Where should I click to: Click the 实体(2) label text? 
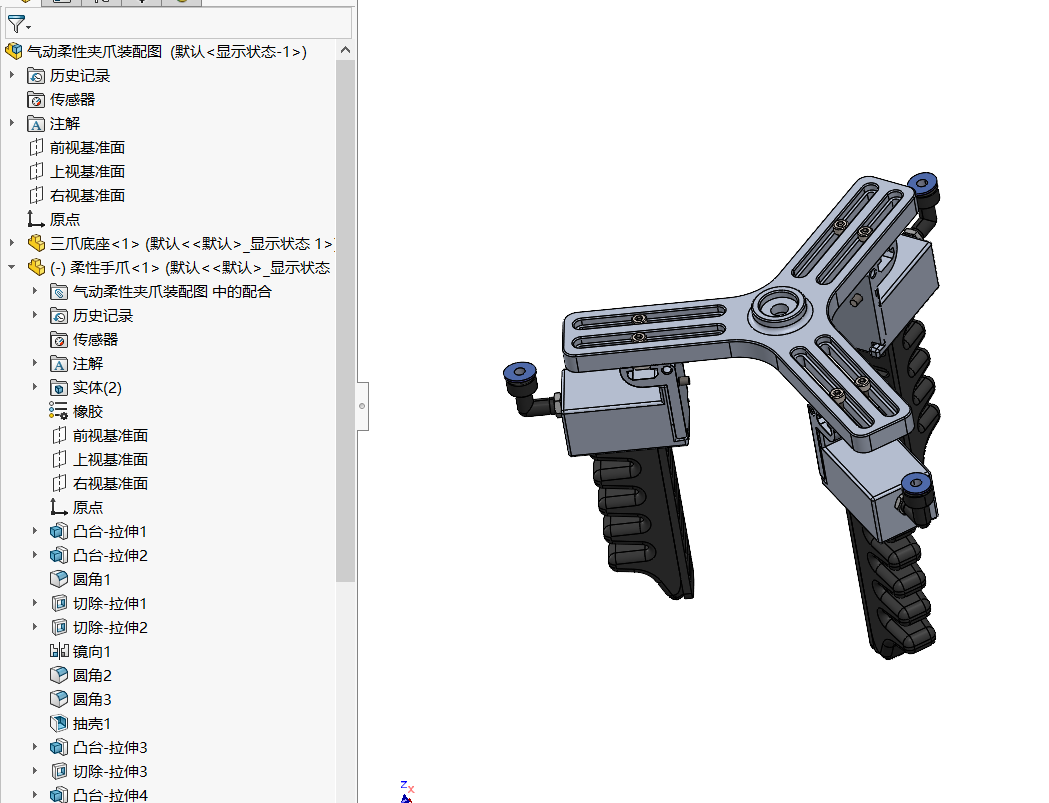click(x=97, y=388)
